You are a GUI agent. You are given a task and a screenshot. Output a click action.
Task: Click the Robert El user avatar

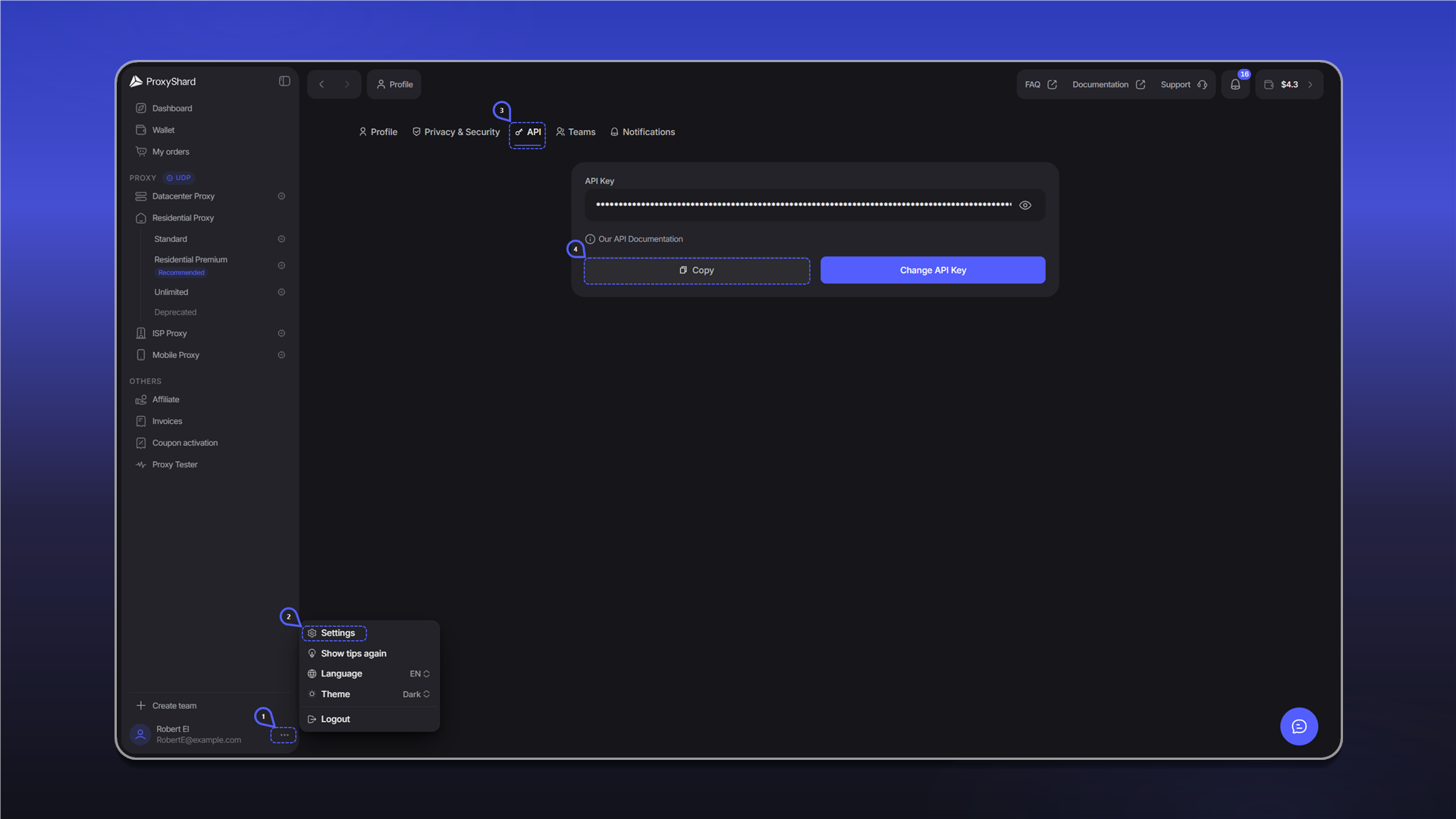[x=140, y=734]
